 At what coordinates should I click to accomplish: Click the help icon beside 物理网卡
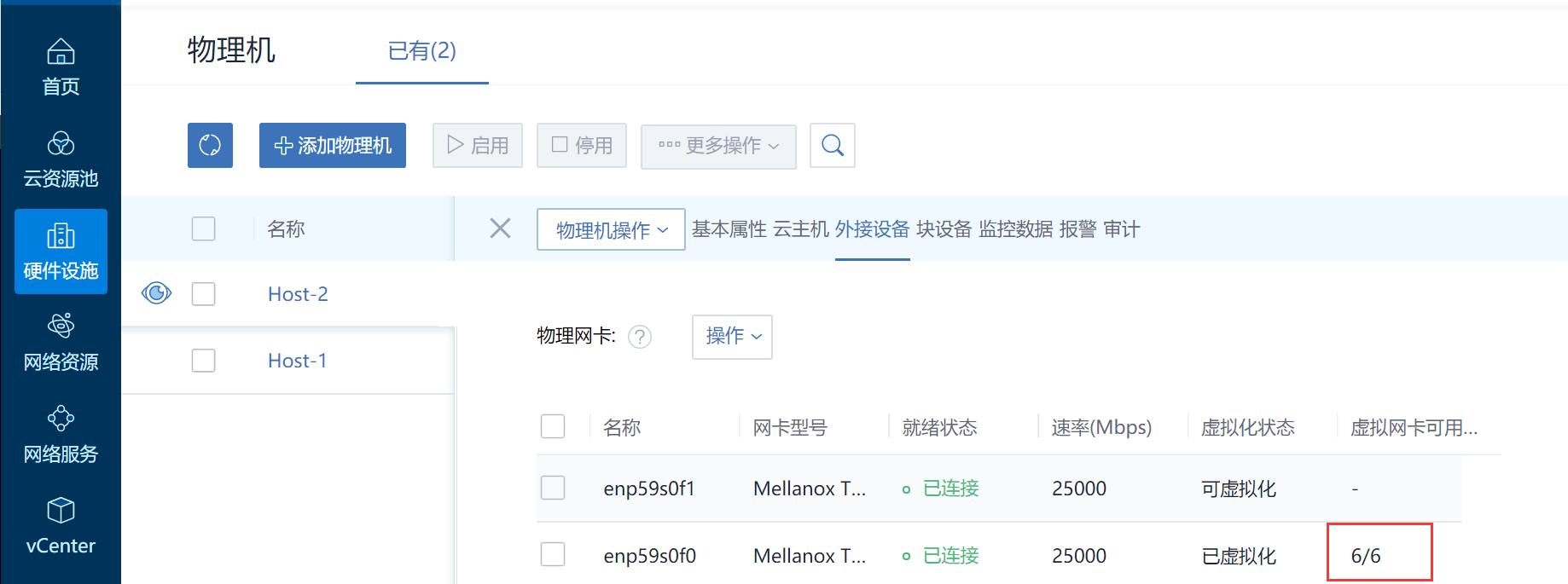[640, 337]
